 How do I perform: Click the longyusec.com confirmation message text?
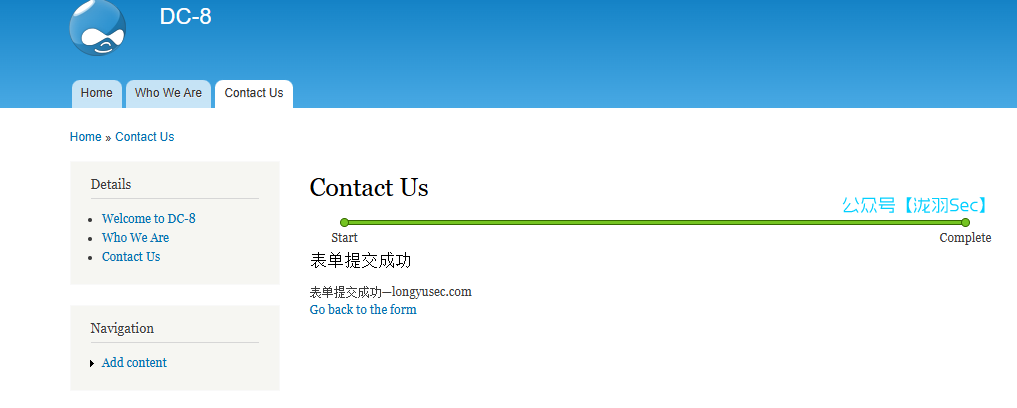[x=390, y=292]
